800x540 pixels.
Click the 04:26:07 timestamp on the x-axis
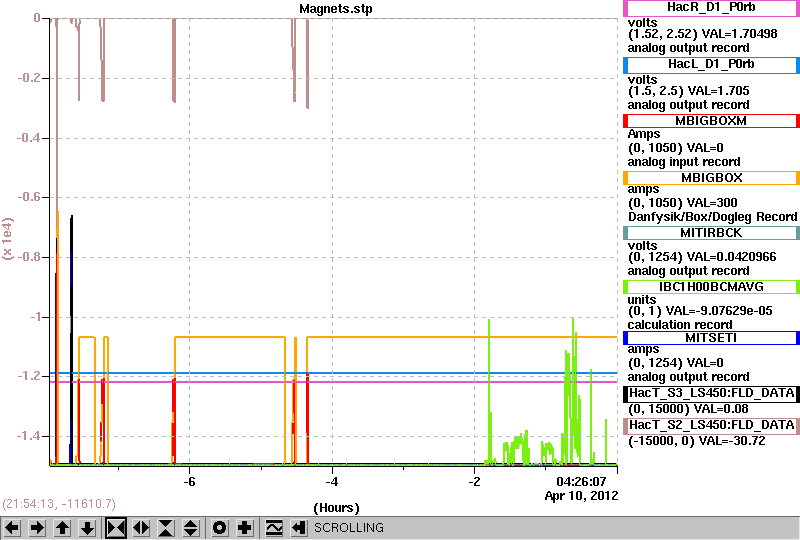click(581, 481)
